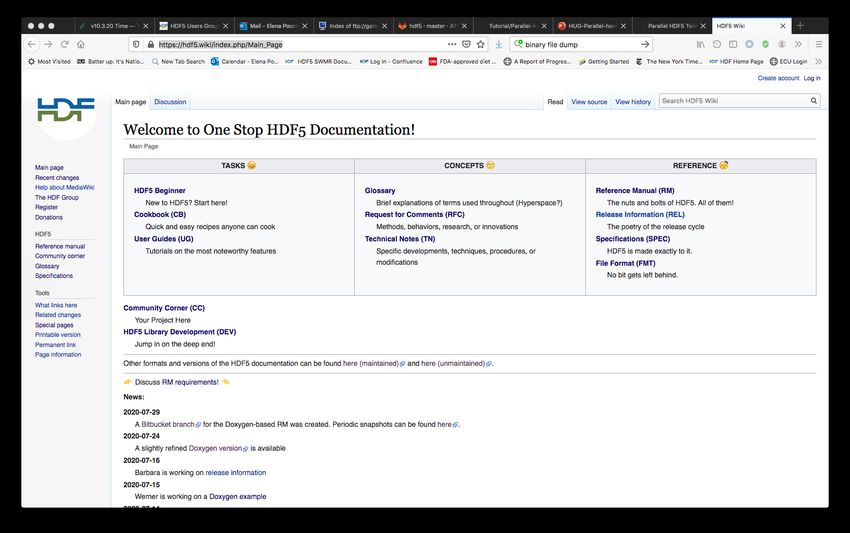Select the Read tab
Image resolution: width=850 pixels, height=533 pixels.
coord(555,102)
